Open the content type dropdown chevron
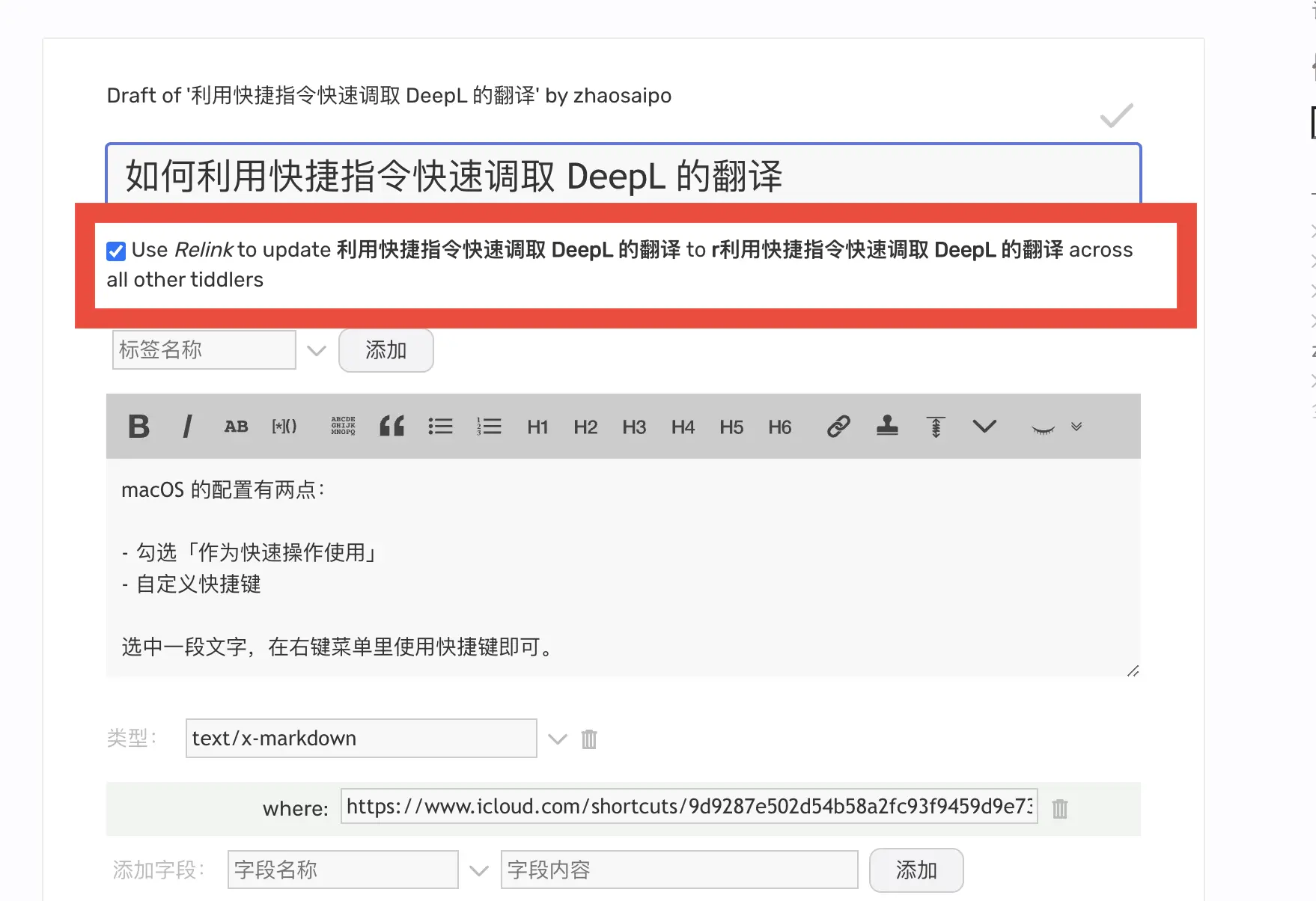The height and width of the screenshot is (901, 1316). [x=558, y=739]
